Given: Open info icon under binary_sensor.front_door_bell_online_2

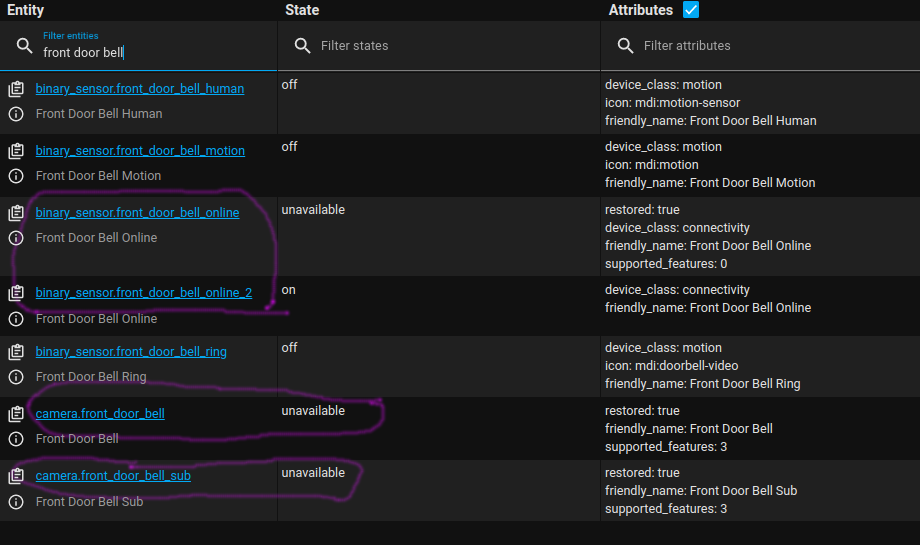Looking at the screenshot, I should pyautogui.click(x=16, y=319).
